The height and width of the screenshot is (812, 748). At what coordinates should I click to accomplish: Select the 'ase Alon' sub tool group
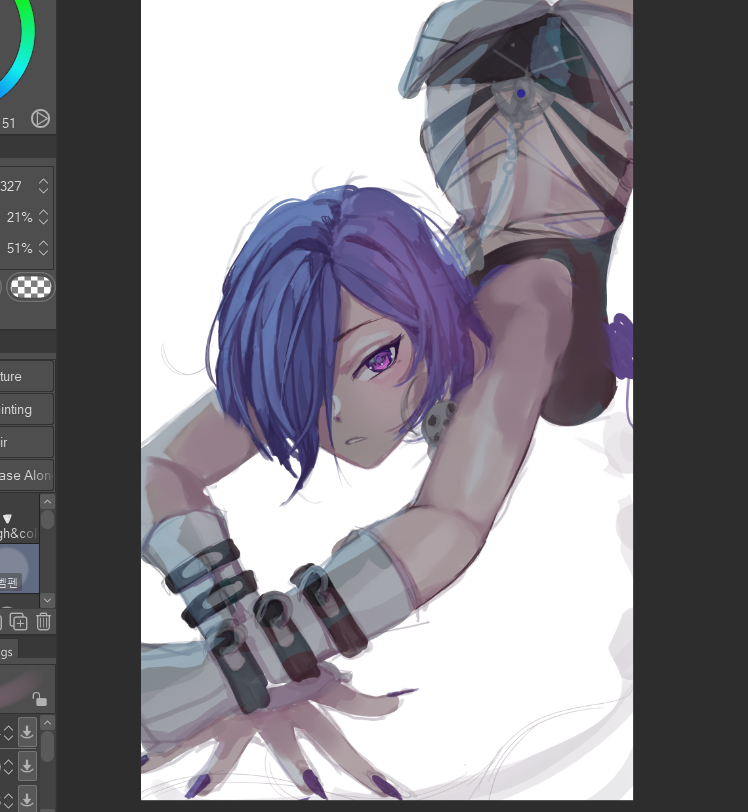(26, 475)
